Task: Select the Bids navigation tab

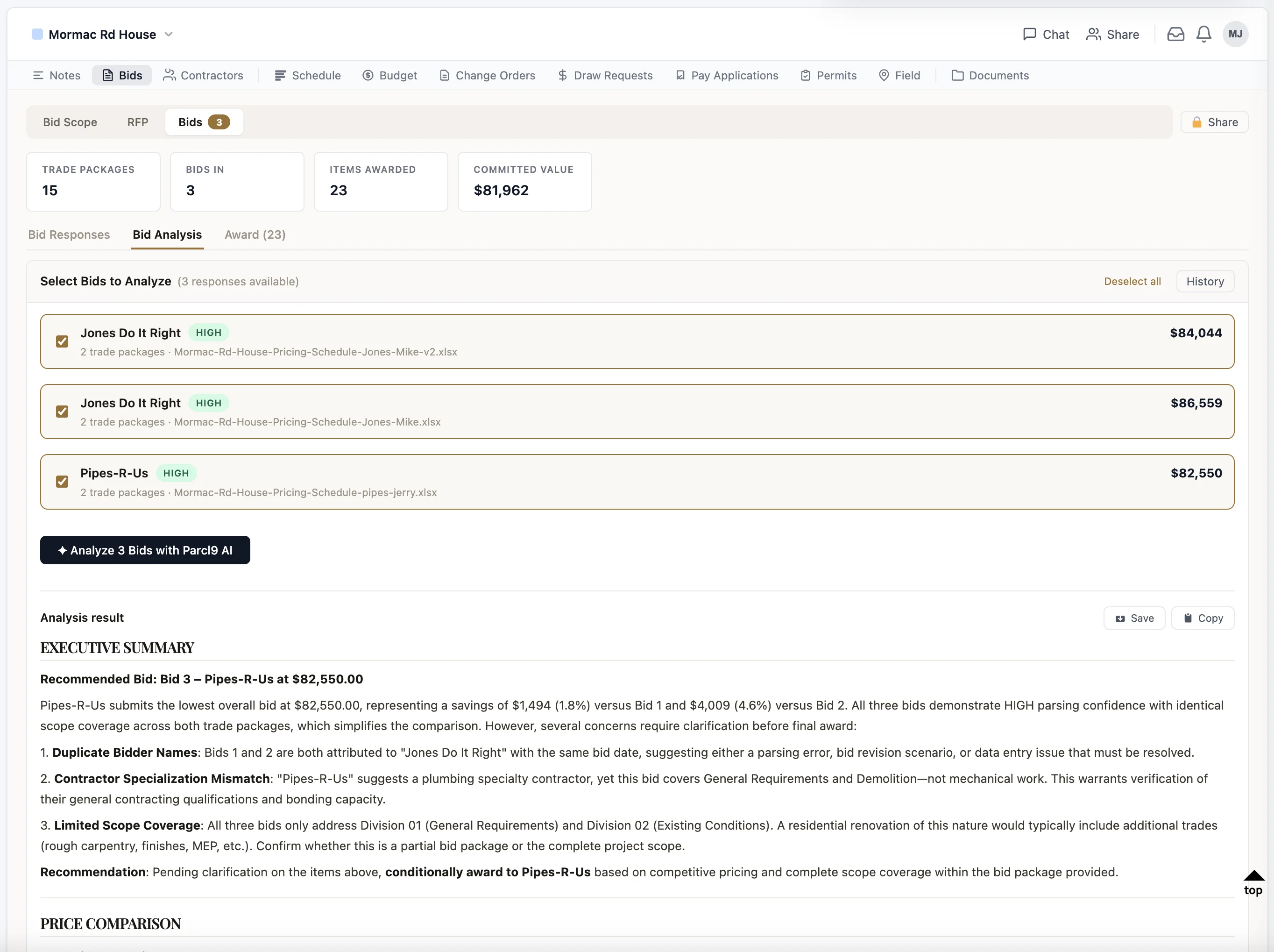Action: tap(122, 76)
